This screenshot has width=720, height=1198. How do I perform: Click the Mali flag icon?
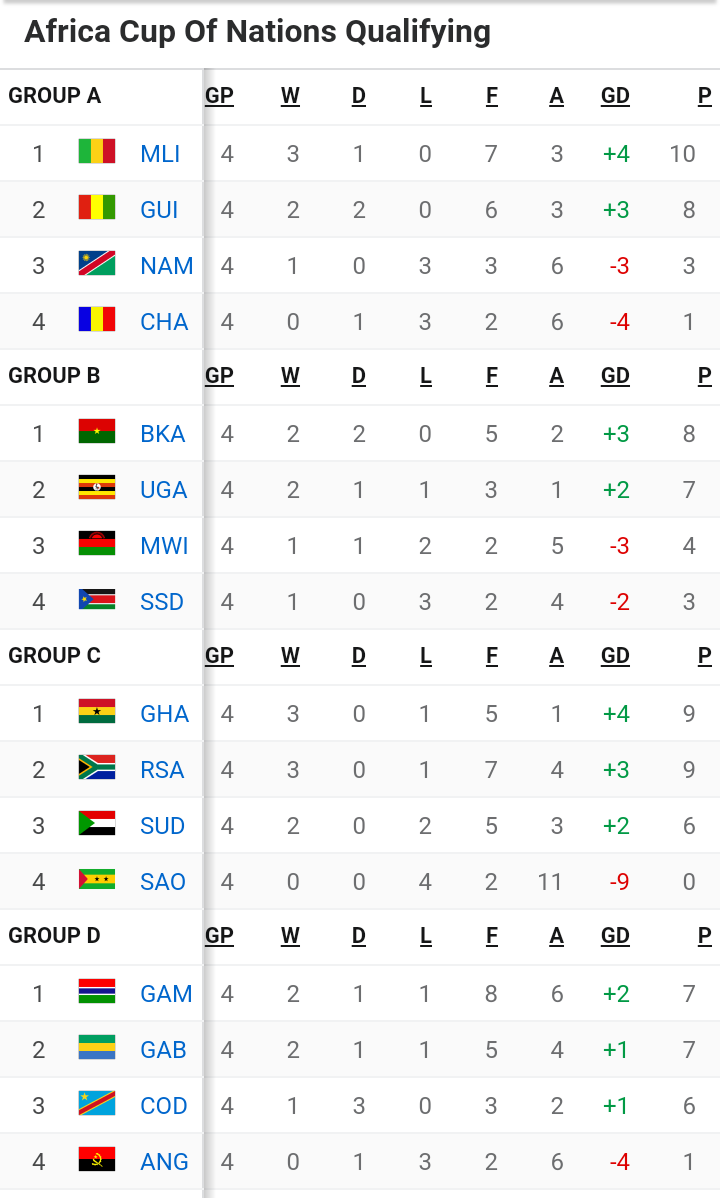[x=97, y=152]
